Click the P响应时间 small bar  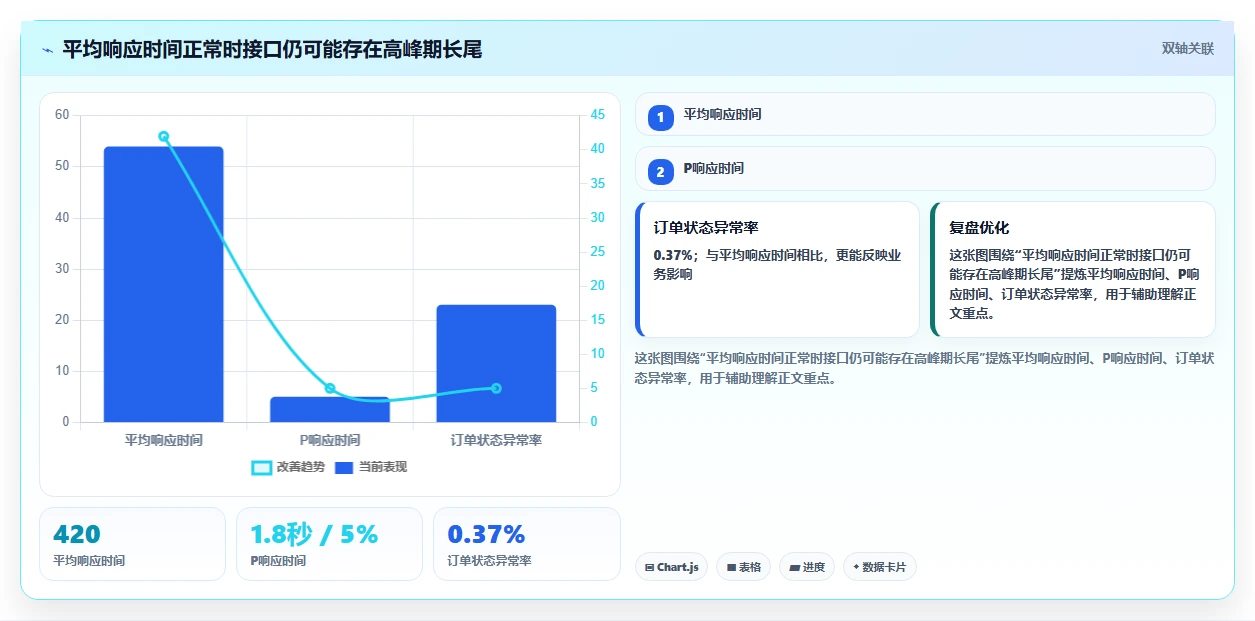[x=330, y=409]
